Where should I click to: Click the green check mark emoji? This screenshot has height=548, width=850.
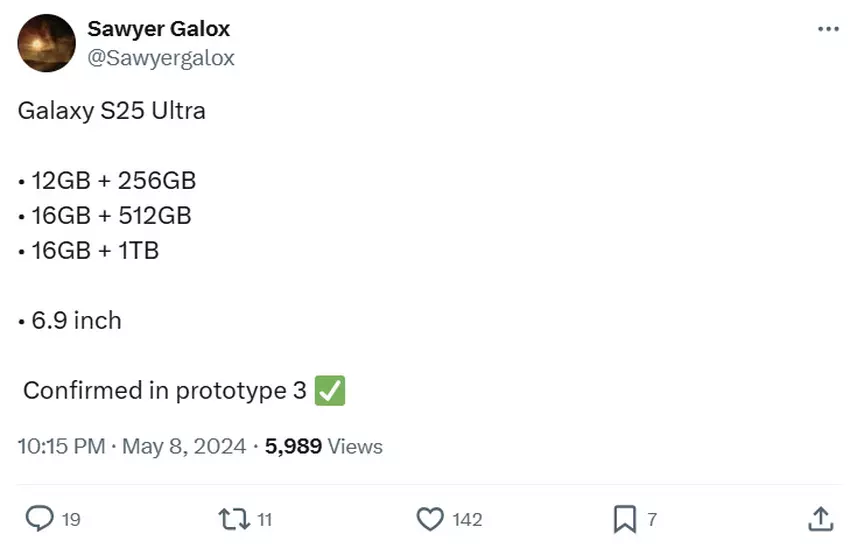(330, 391)
